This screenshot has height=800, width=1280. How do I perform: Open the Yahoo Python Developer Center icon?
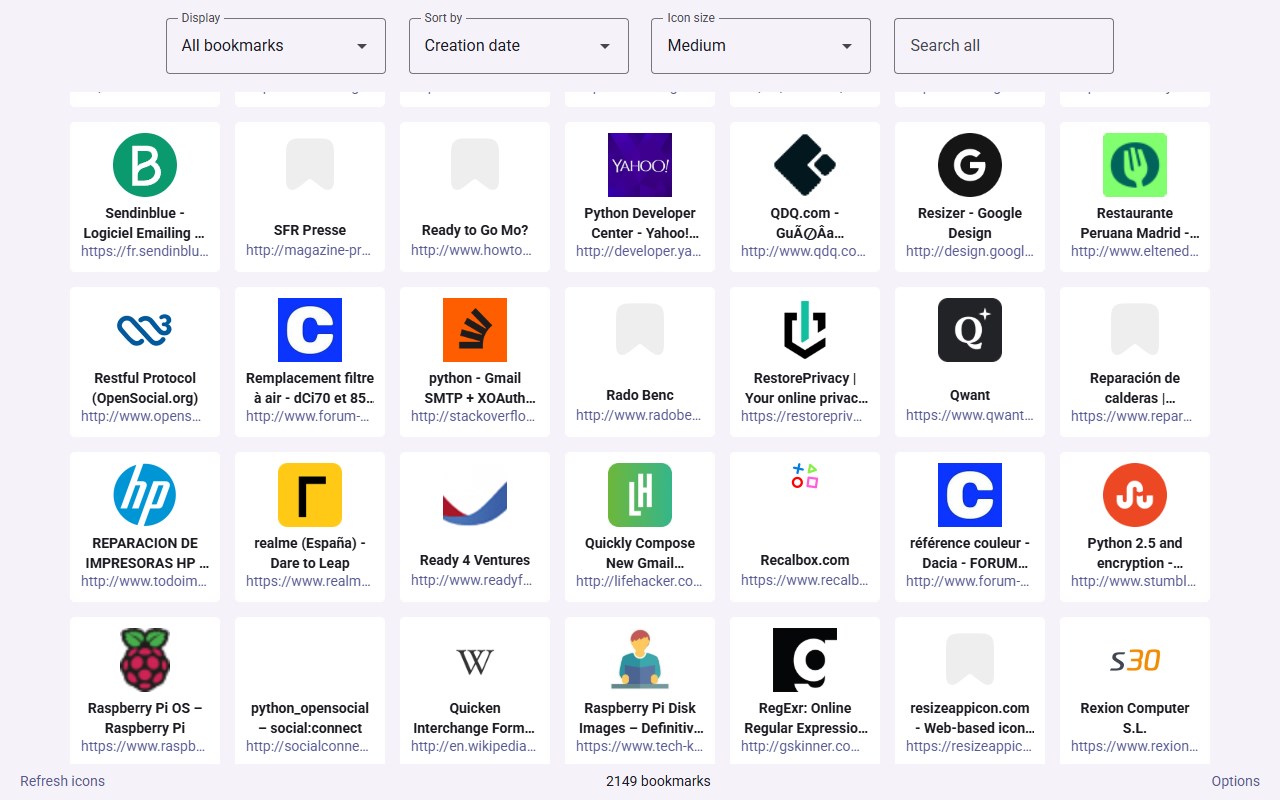[640, 165]
